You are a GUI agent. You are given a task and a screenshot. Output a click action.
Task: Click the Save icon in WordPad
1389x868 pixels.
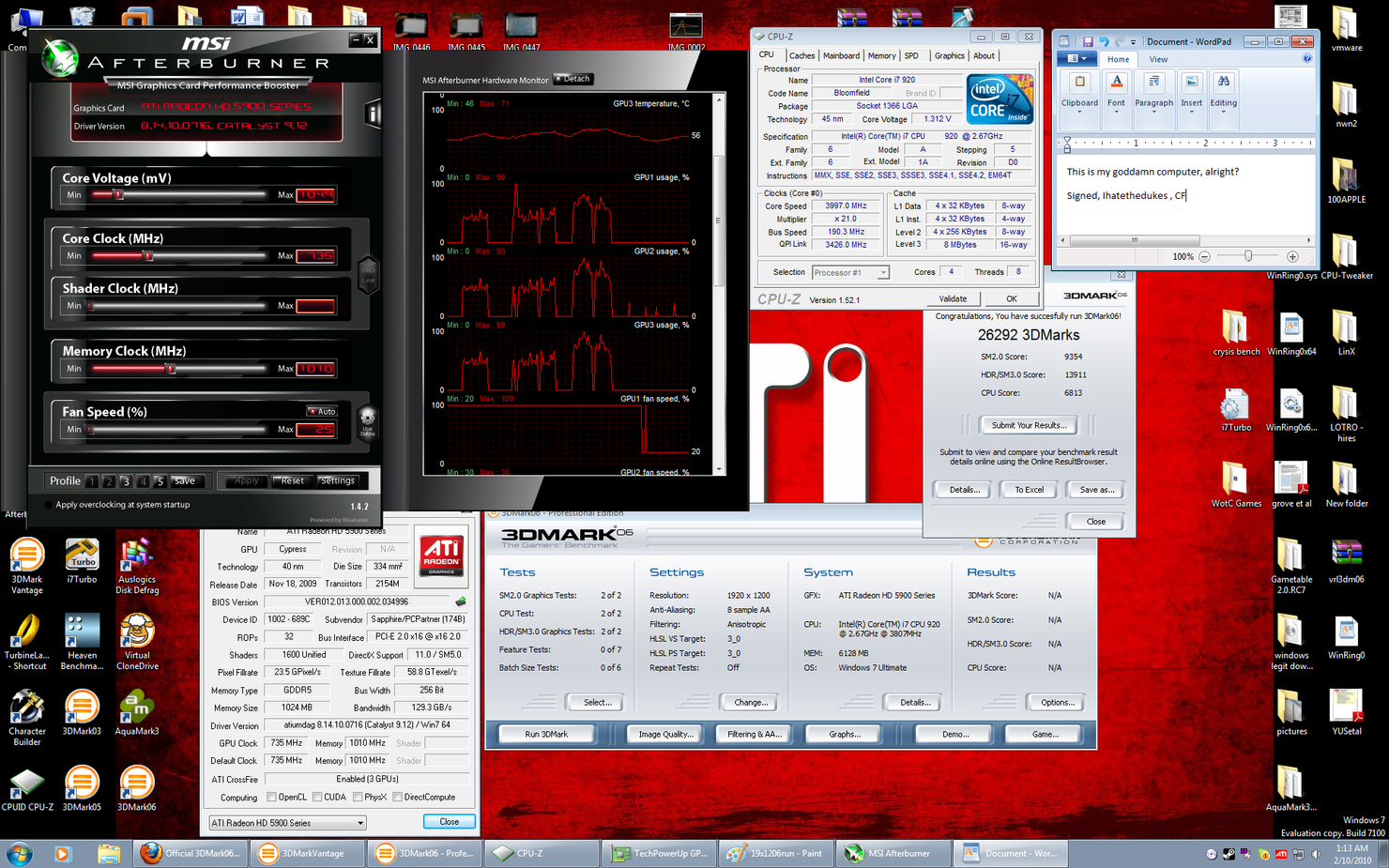coord(1087,41)
